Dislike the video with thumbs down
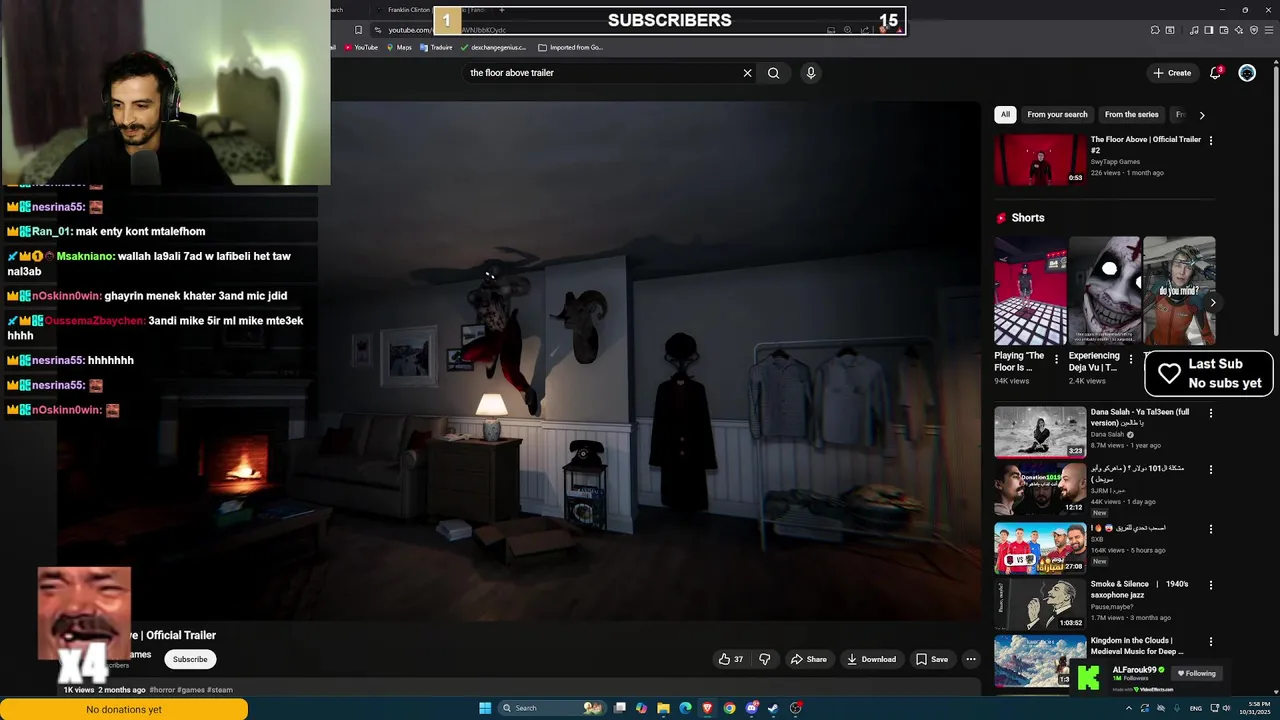This screenshot has width=1280, height=720. click(765, 659)
